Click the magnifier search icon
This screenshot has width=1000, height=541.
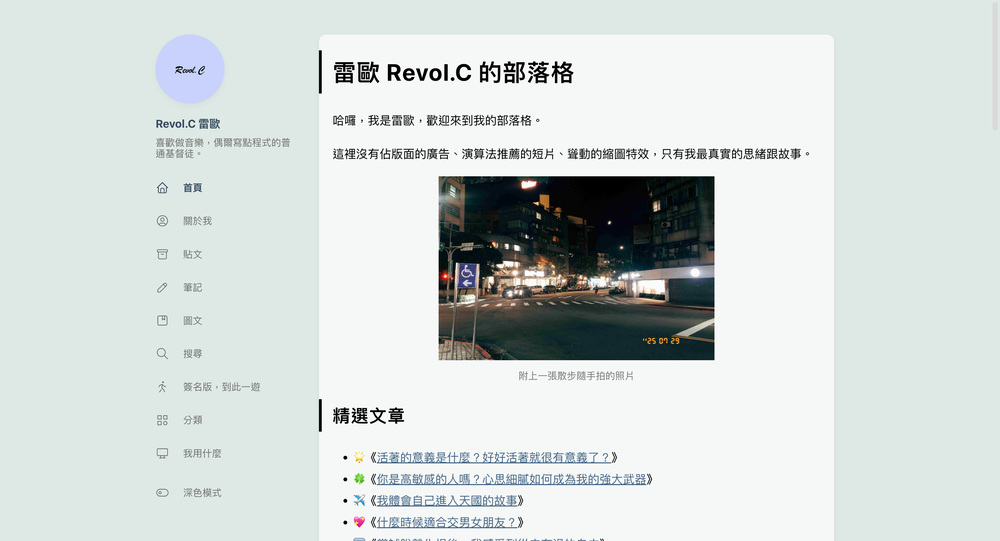click(x=162, y=354)
